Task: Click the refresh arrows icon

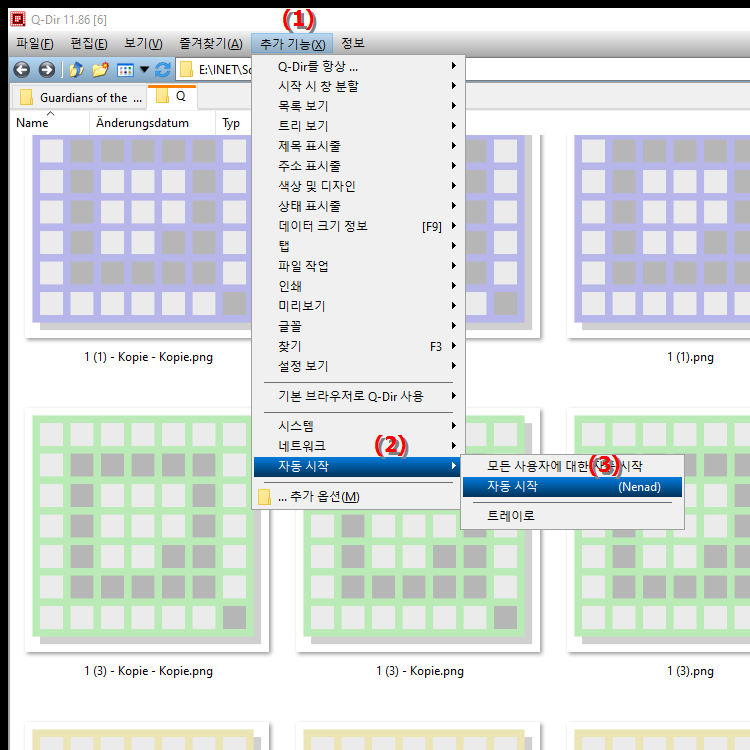Action: [x=163, y=70]
